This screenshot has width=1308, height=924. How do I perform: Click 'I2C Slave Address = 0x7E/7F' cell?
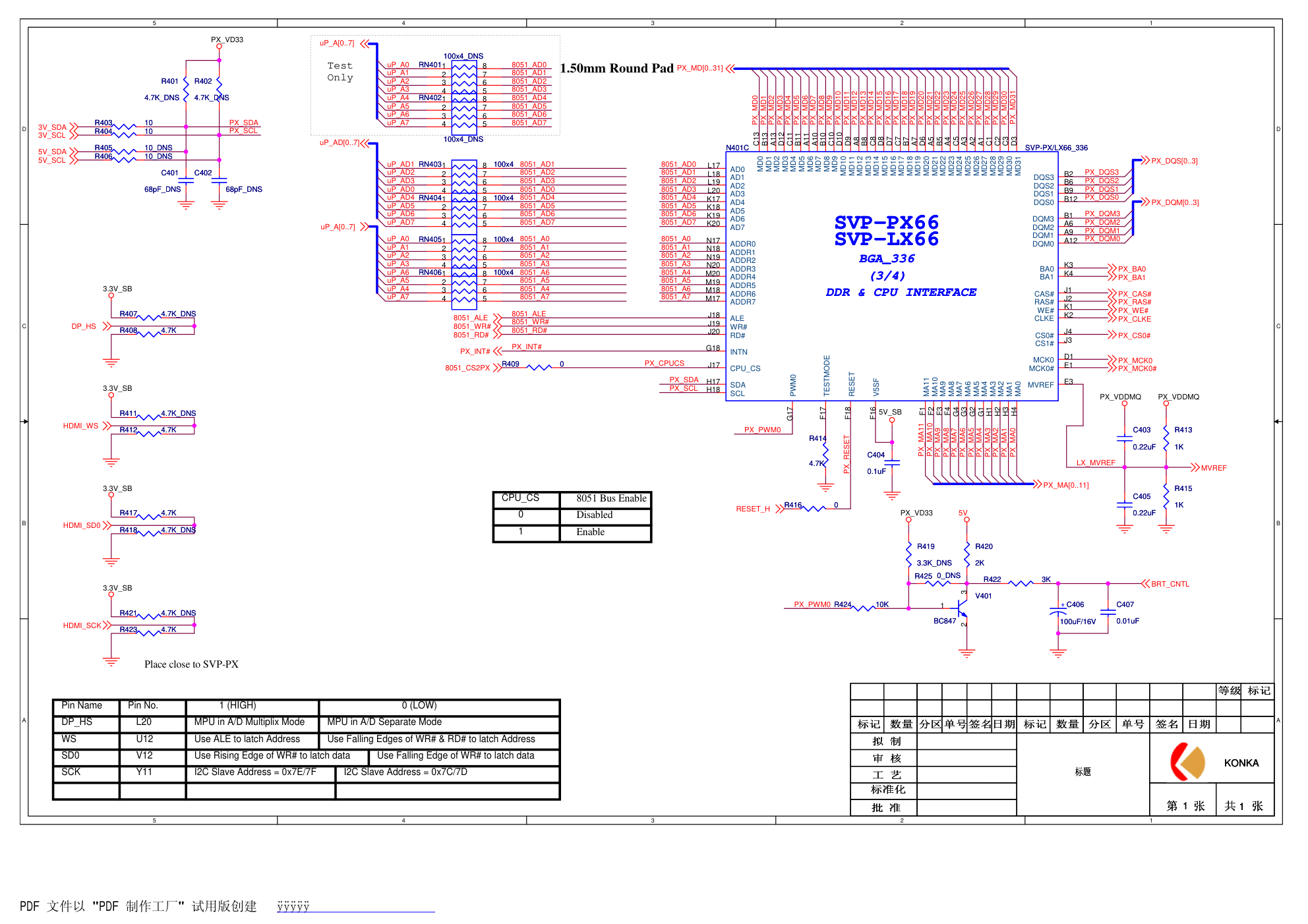(255, 772)
